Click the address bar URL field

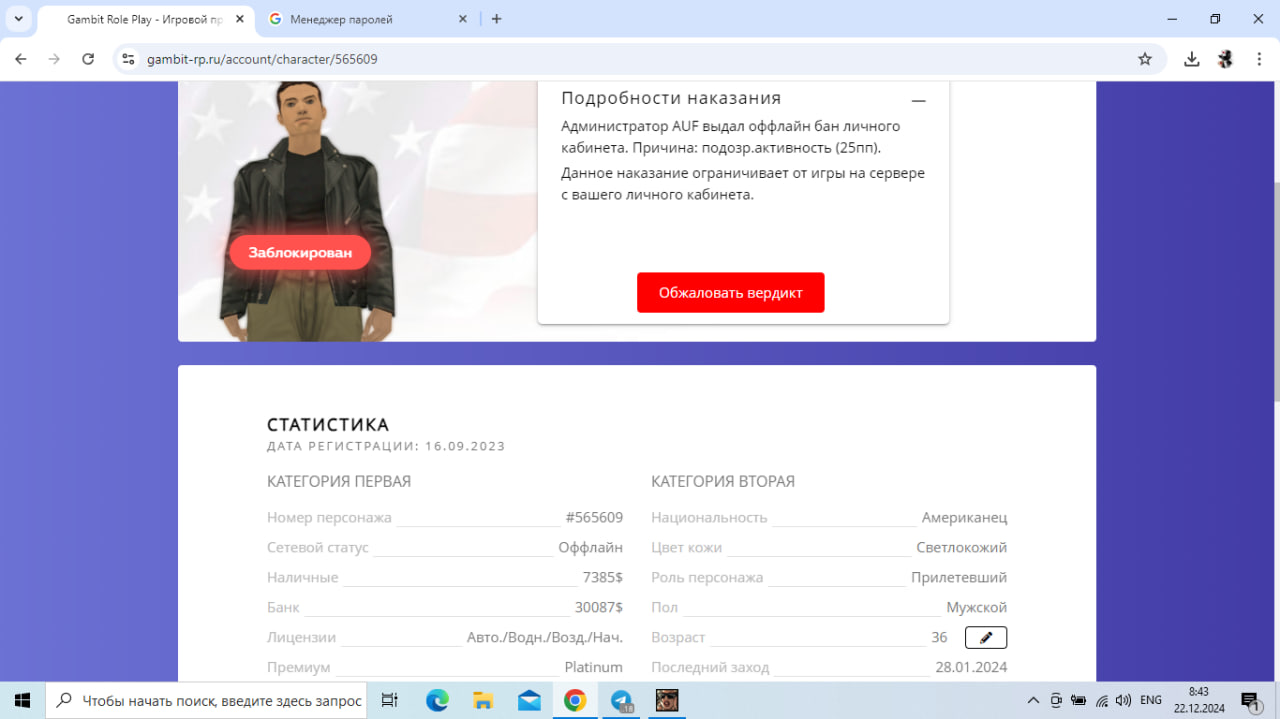coord(600,59)
